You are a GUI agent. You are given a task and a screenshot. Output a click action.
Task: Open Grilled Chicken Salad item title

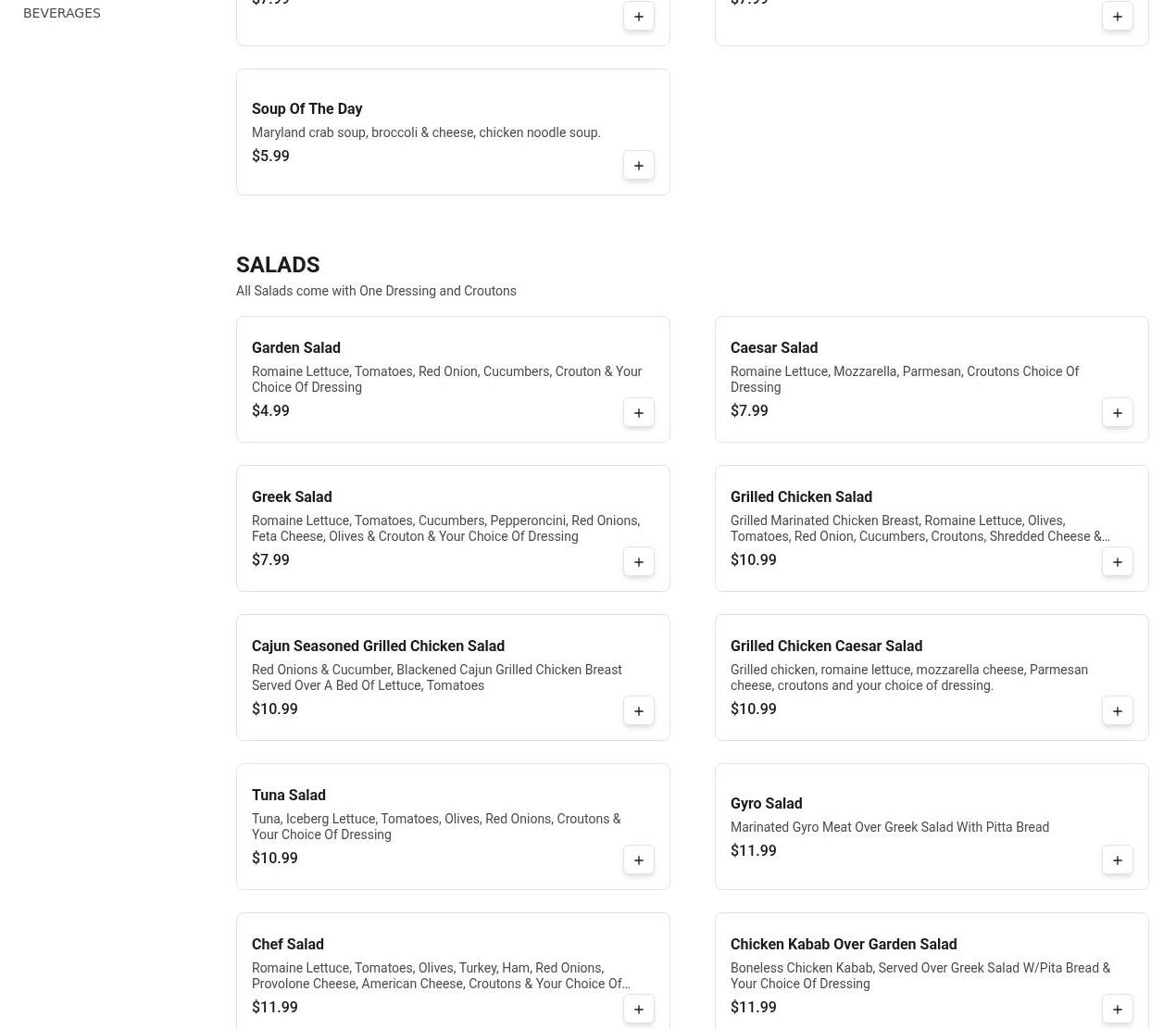[801, 496]
